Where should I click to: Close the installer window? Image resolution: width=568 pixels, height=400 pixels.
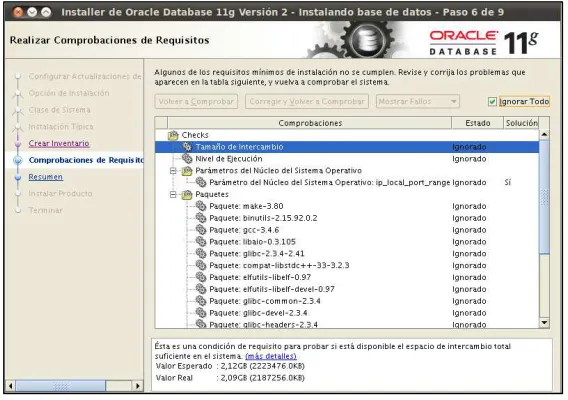point(18,12)
